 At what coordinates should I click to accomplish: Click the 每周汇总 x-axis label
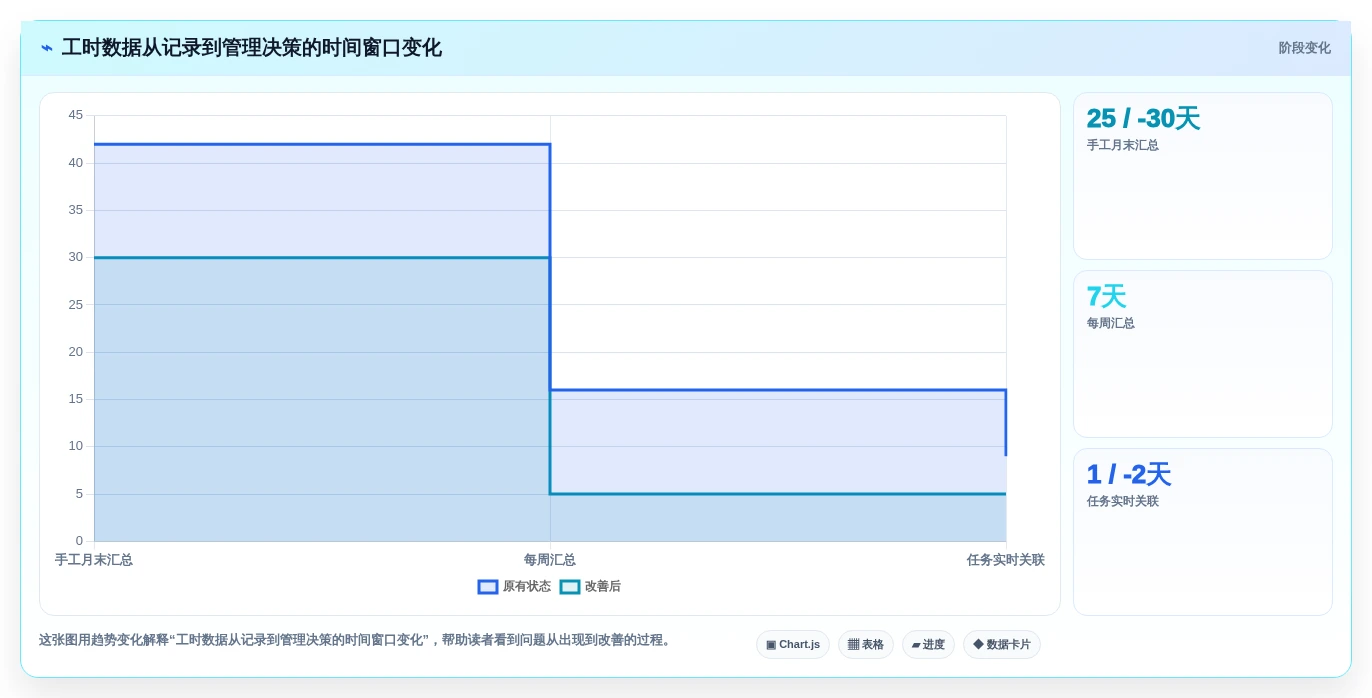550,560
